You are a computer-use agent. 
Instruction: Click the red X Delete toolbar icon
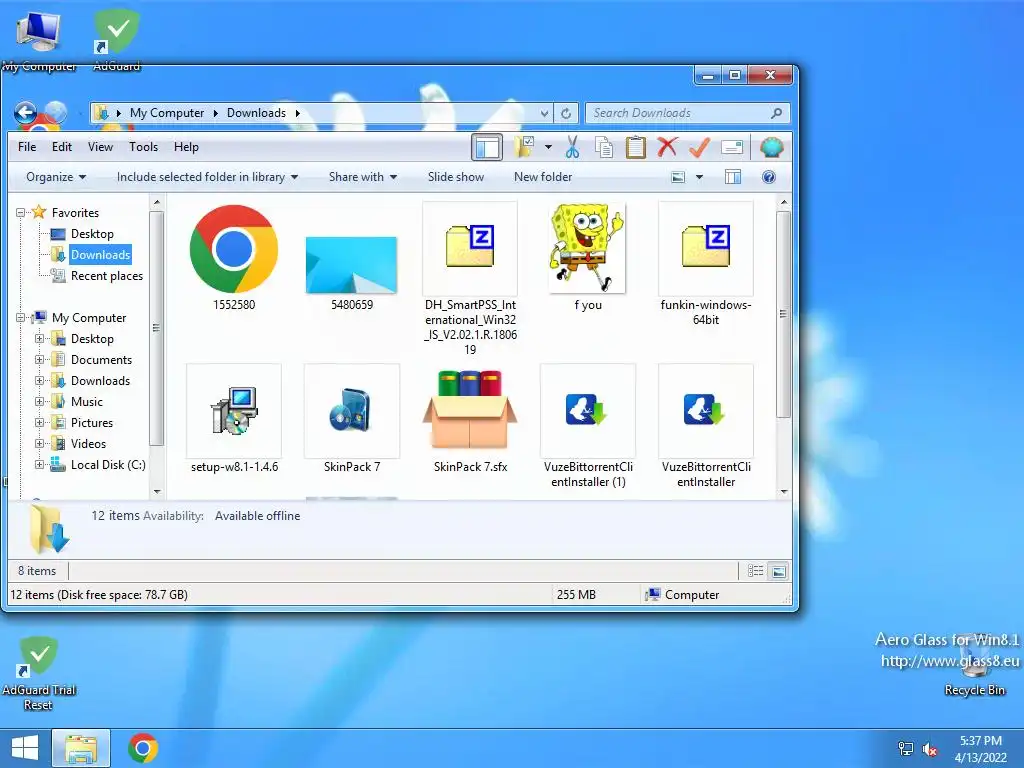[x=667, y=147]
